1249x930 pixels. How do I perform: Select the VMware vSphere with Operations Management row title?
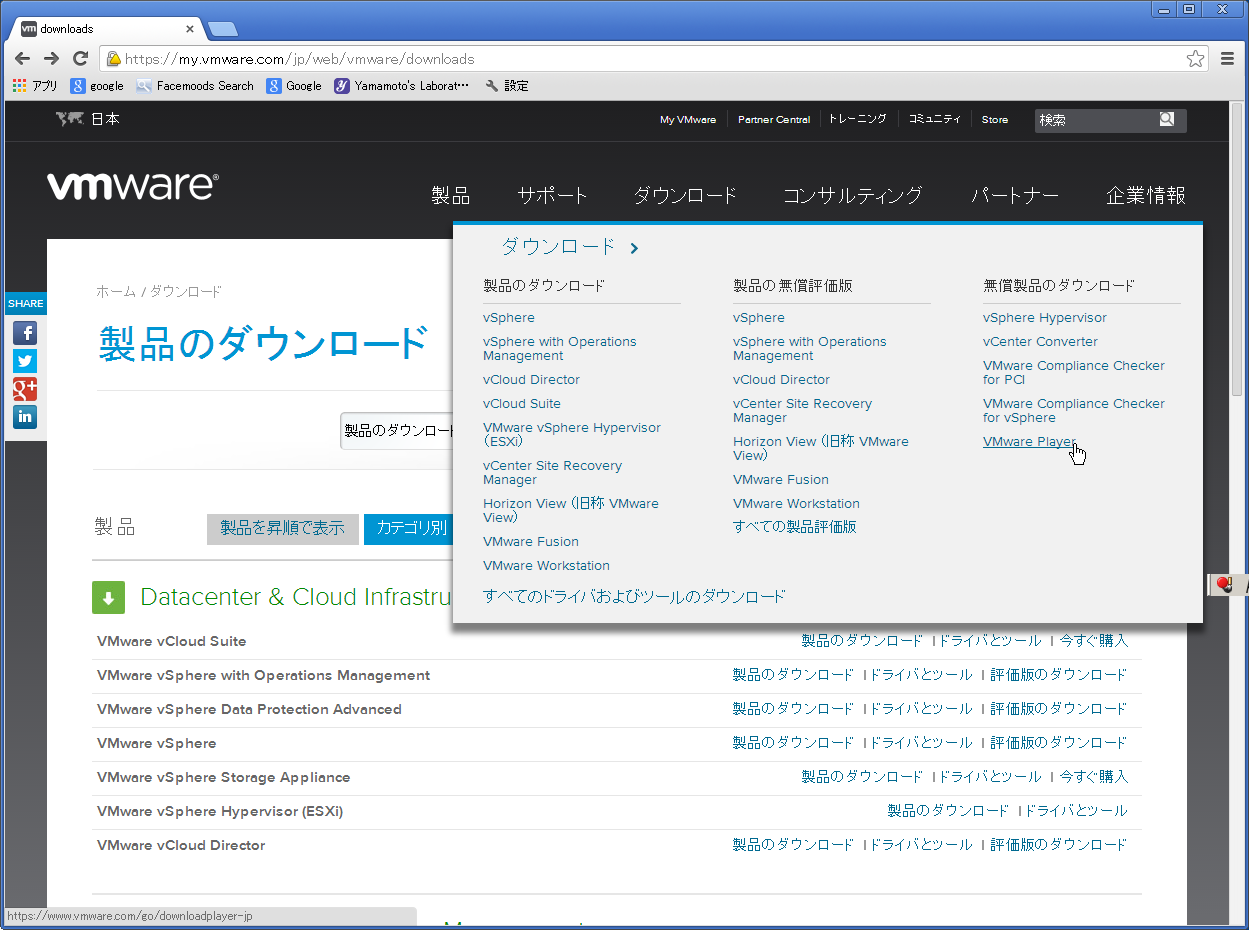click(x=264, y=676)
